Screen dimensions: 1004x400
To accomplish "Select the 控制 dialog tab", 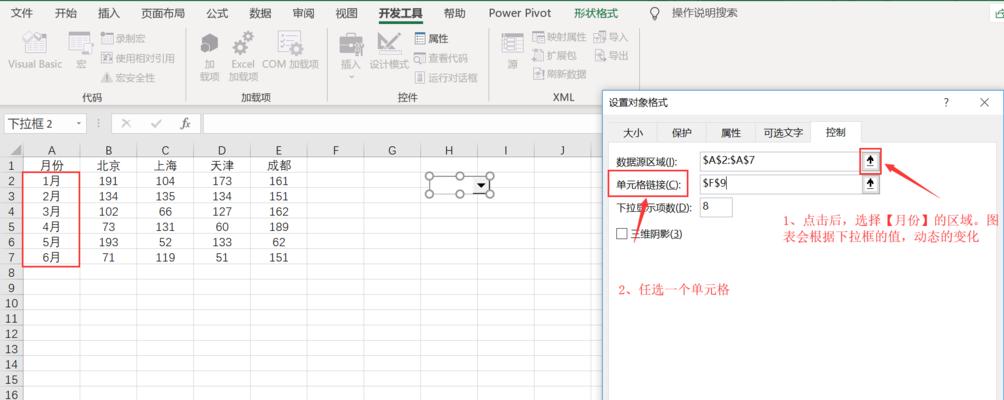I will pyautogui.click(x=836, y=132).
